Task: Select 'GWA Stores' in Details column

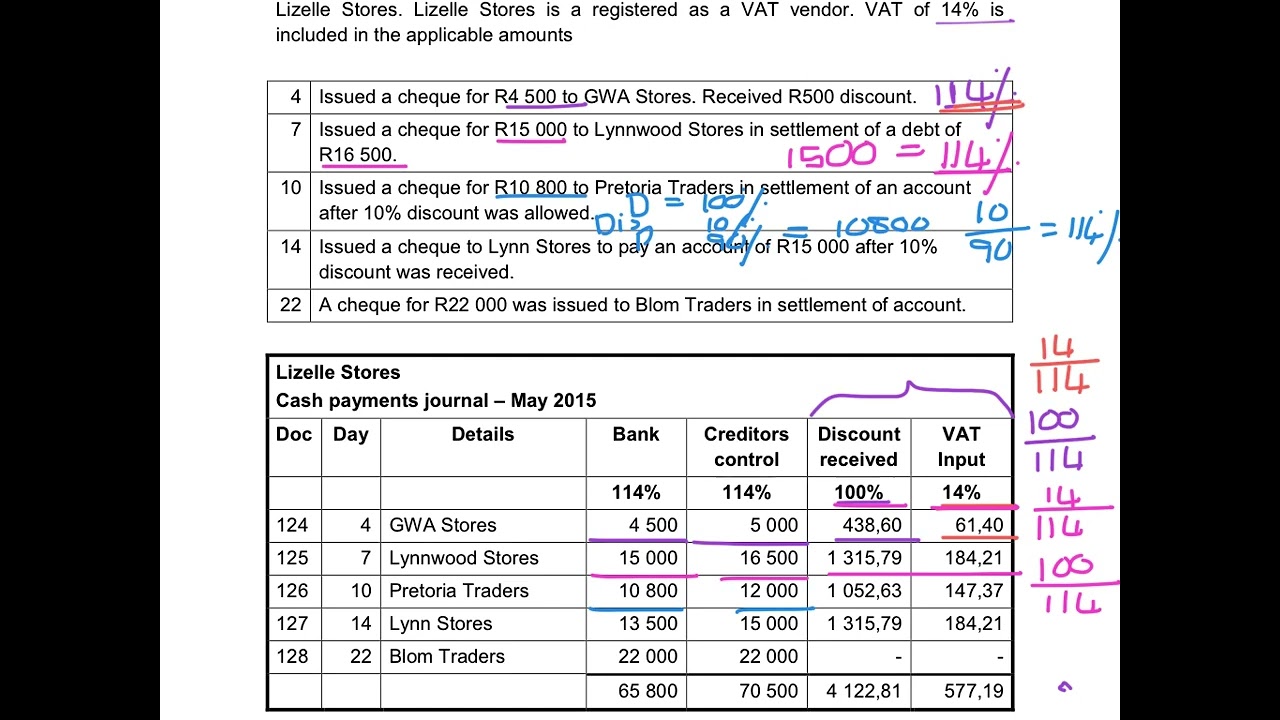Action: pos(442,525)
